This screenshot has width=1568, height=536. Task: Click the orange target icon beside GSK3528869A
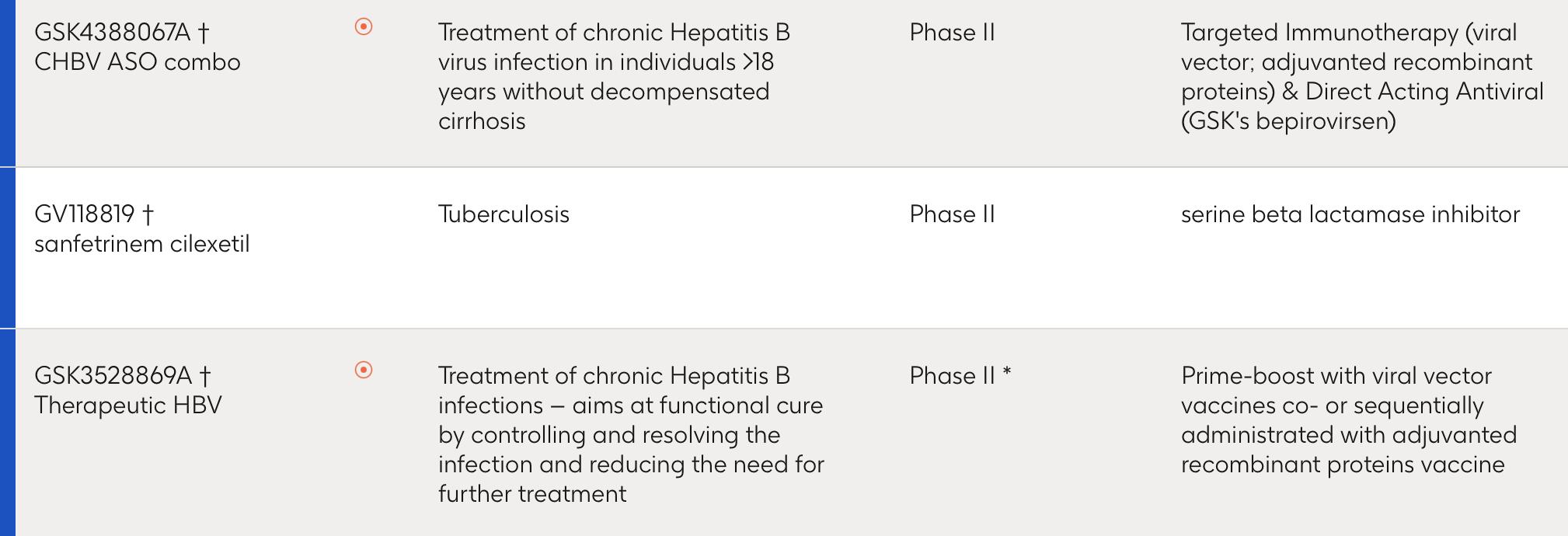[363, 370]
